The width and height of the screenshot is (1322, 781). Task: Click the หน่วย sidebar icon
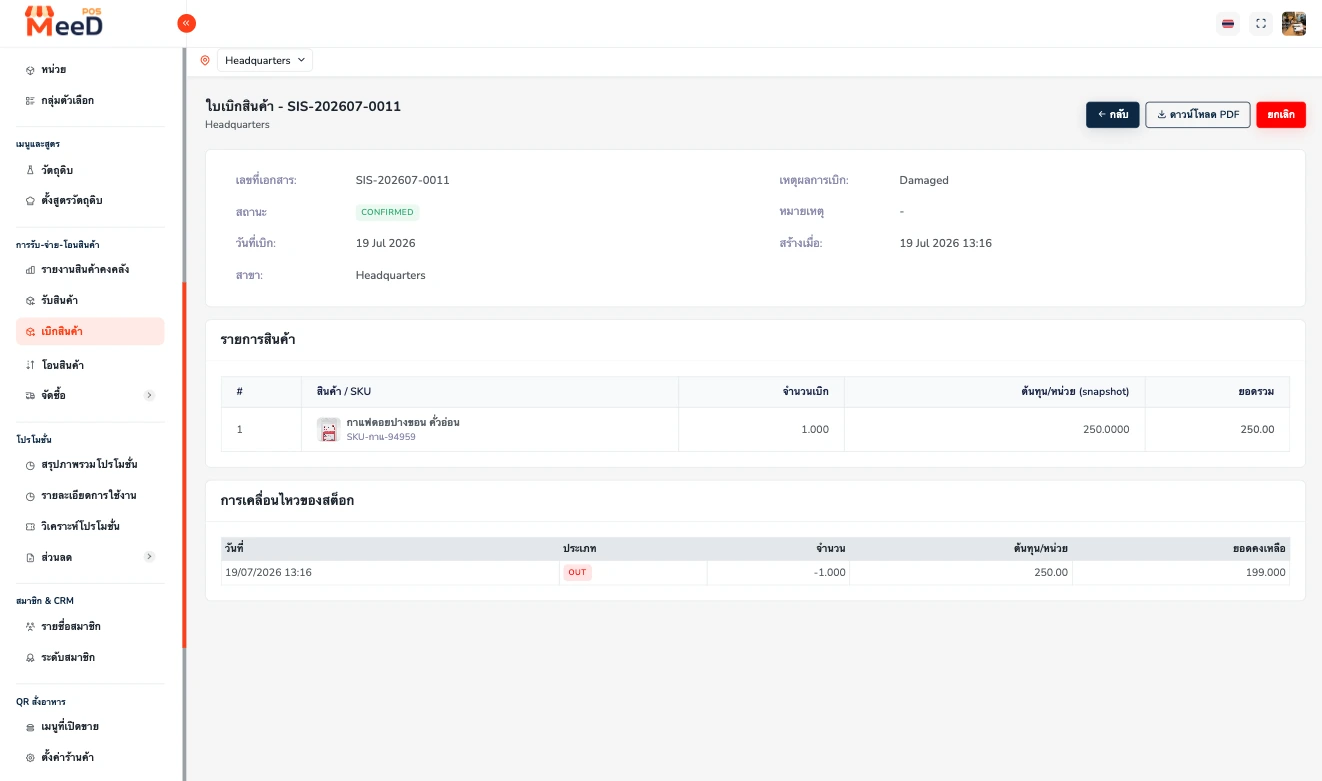pyautogui.click(x=30, y=70)
